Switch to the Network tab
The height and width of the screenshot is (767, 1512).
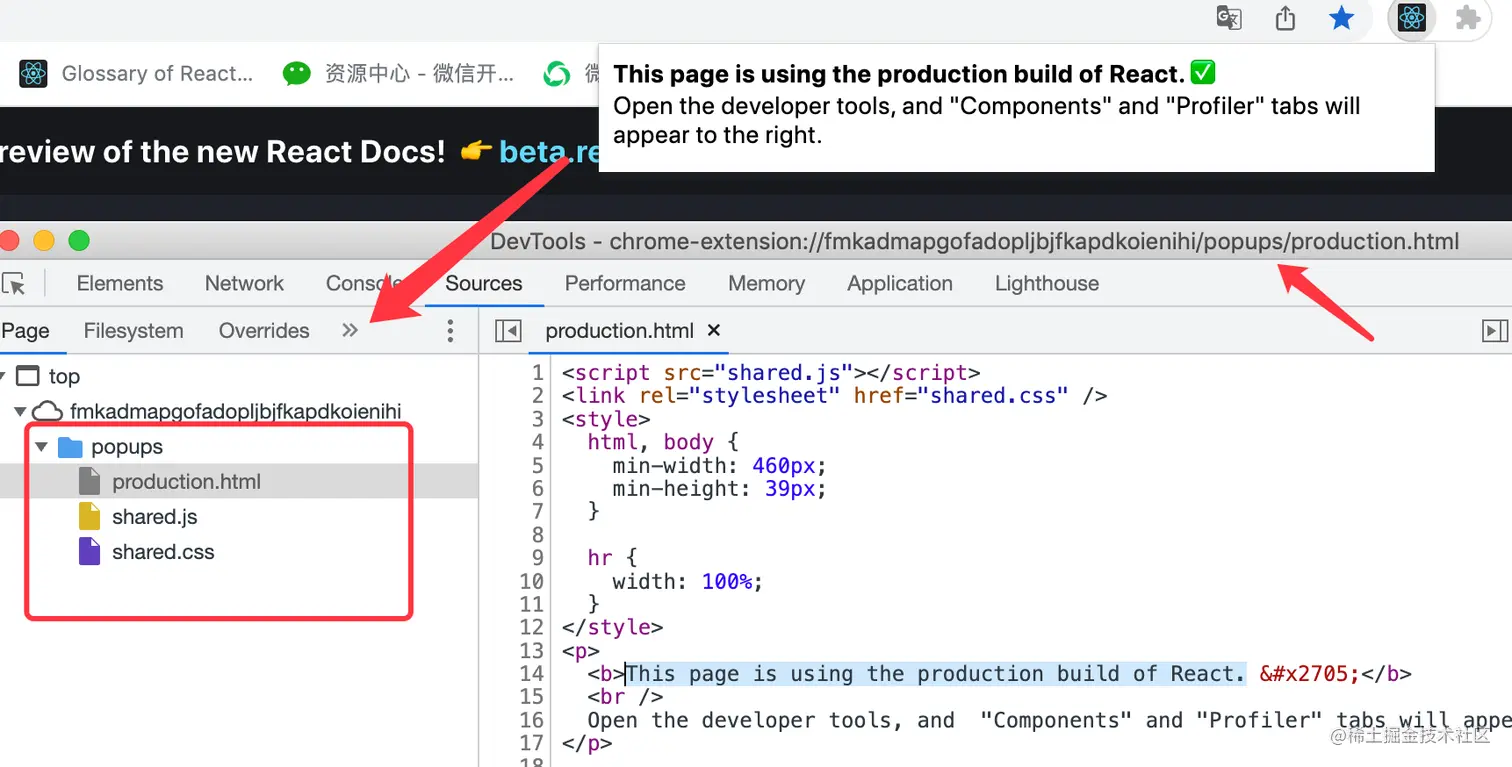point(244,283)
